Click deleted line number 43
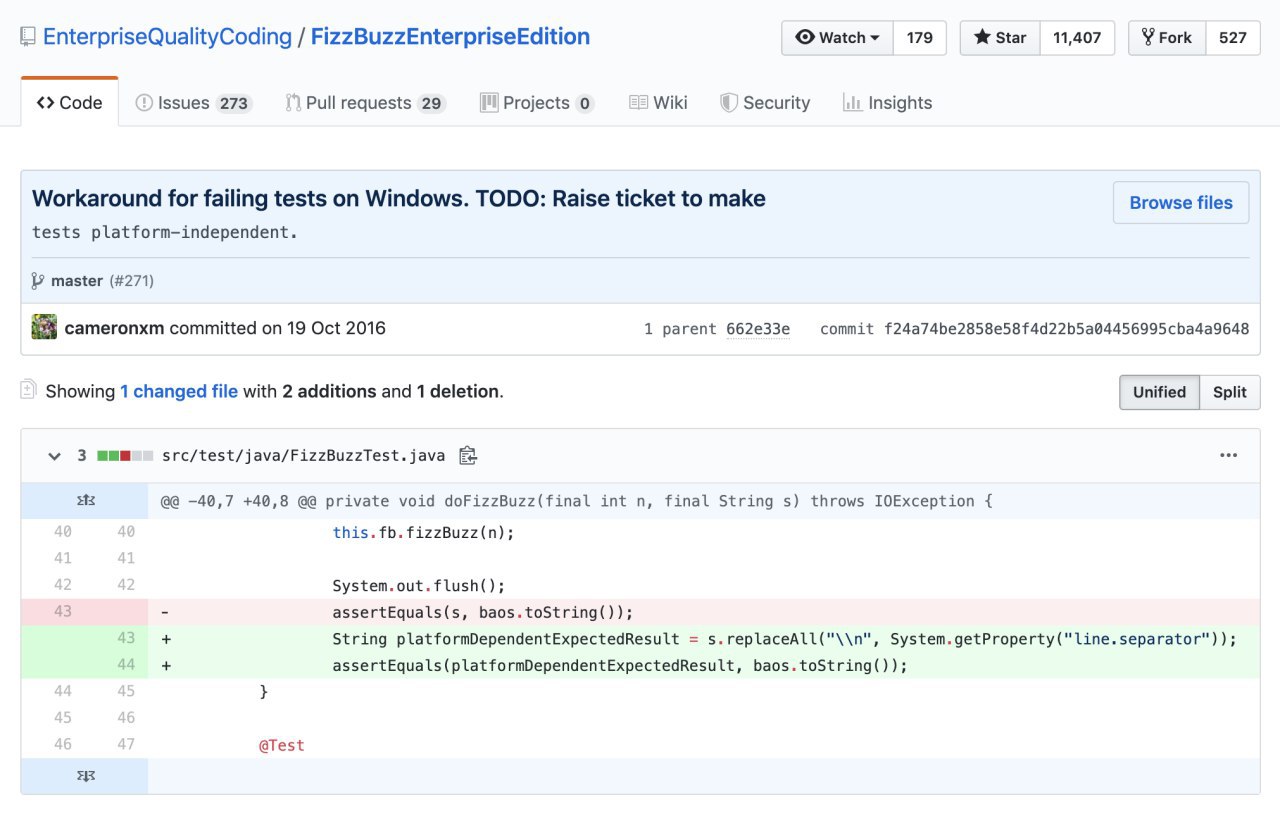 63,612
